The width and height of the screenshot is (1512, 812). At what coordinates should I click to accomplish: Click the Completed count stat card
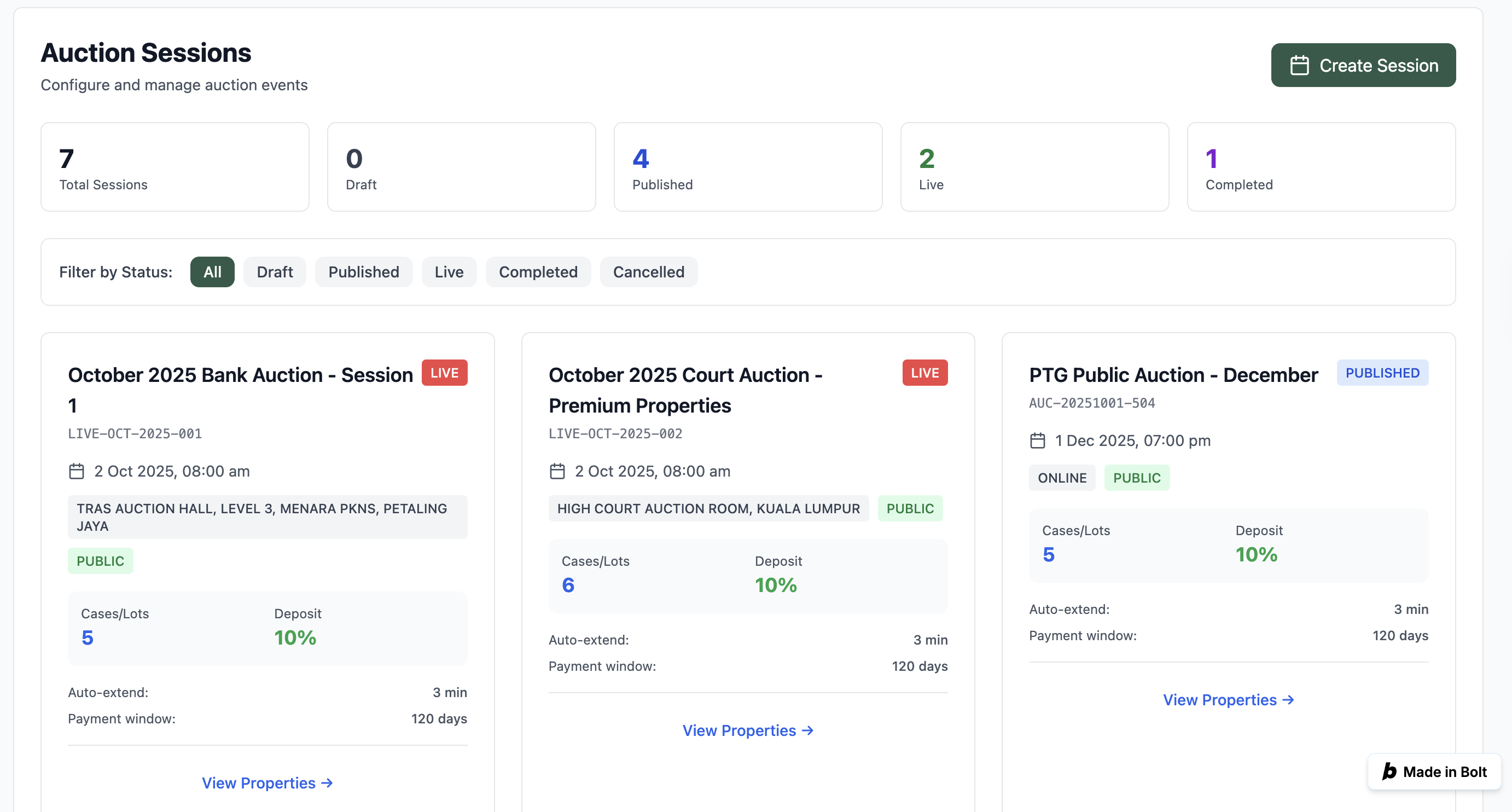click(x=1321, y=167)
